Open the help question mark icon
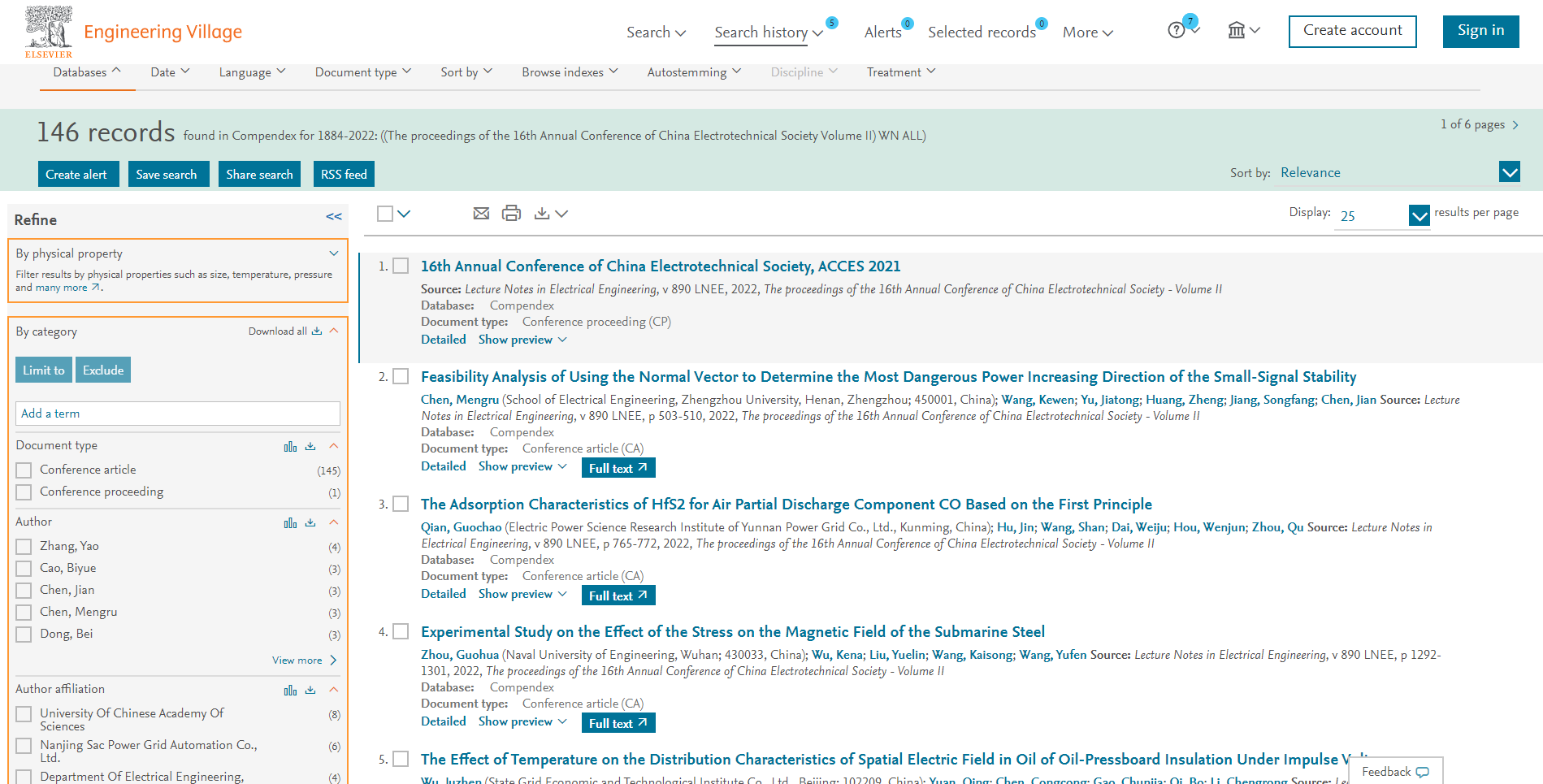This screenshot has width=1543, height=784. [1176, 31]
